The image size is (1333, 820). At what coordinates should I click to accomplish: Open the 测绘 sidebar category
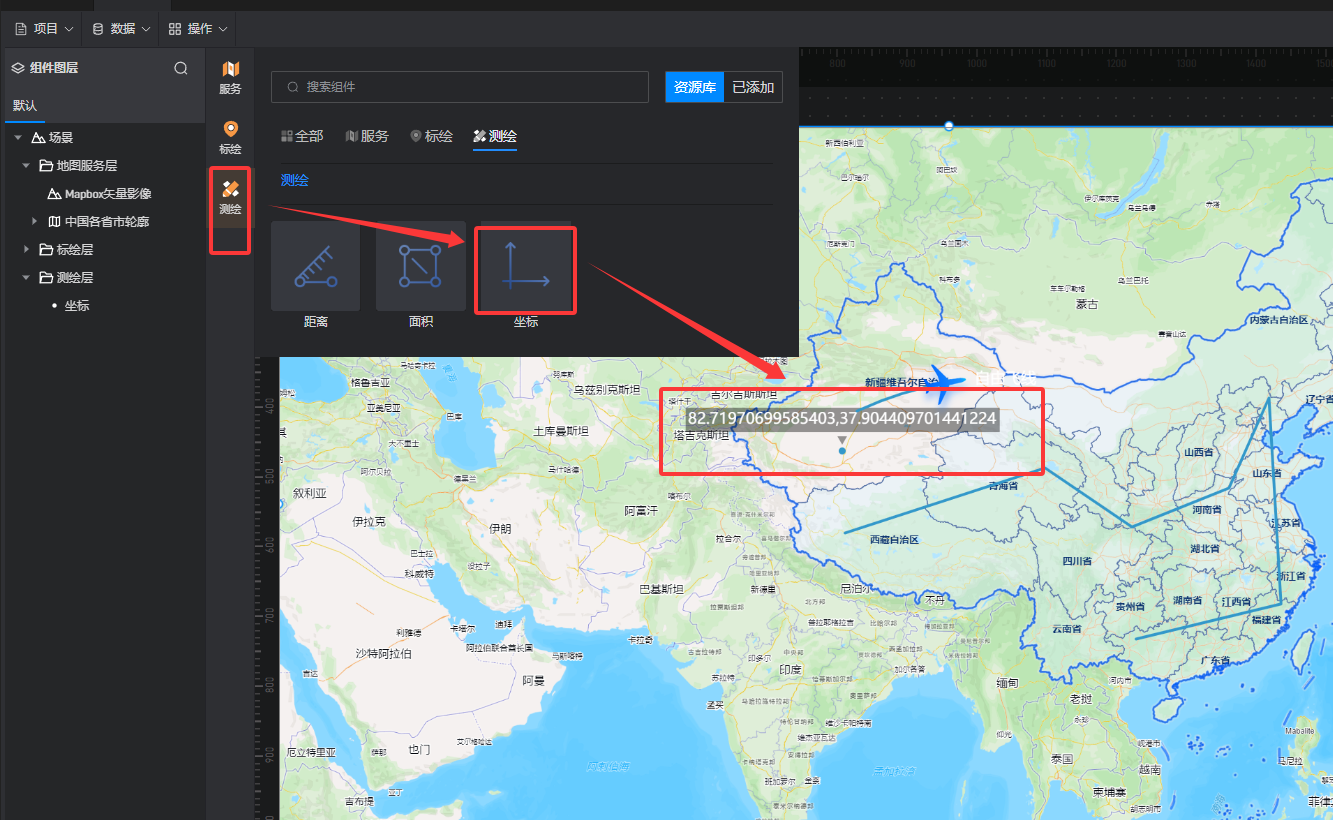(x=230, y=197)
